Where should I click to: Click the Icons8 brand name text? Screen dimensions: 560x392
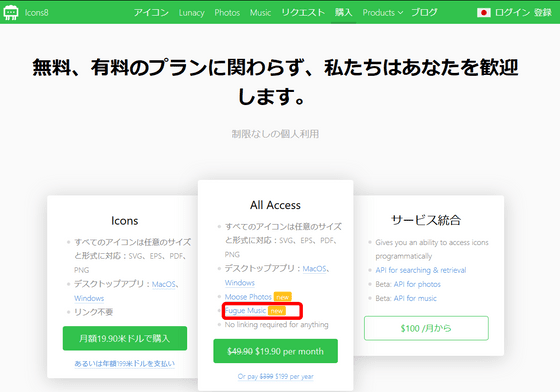[36, 13]
